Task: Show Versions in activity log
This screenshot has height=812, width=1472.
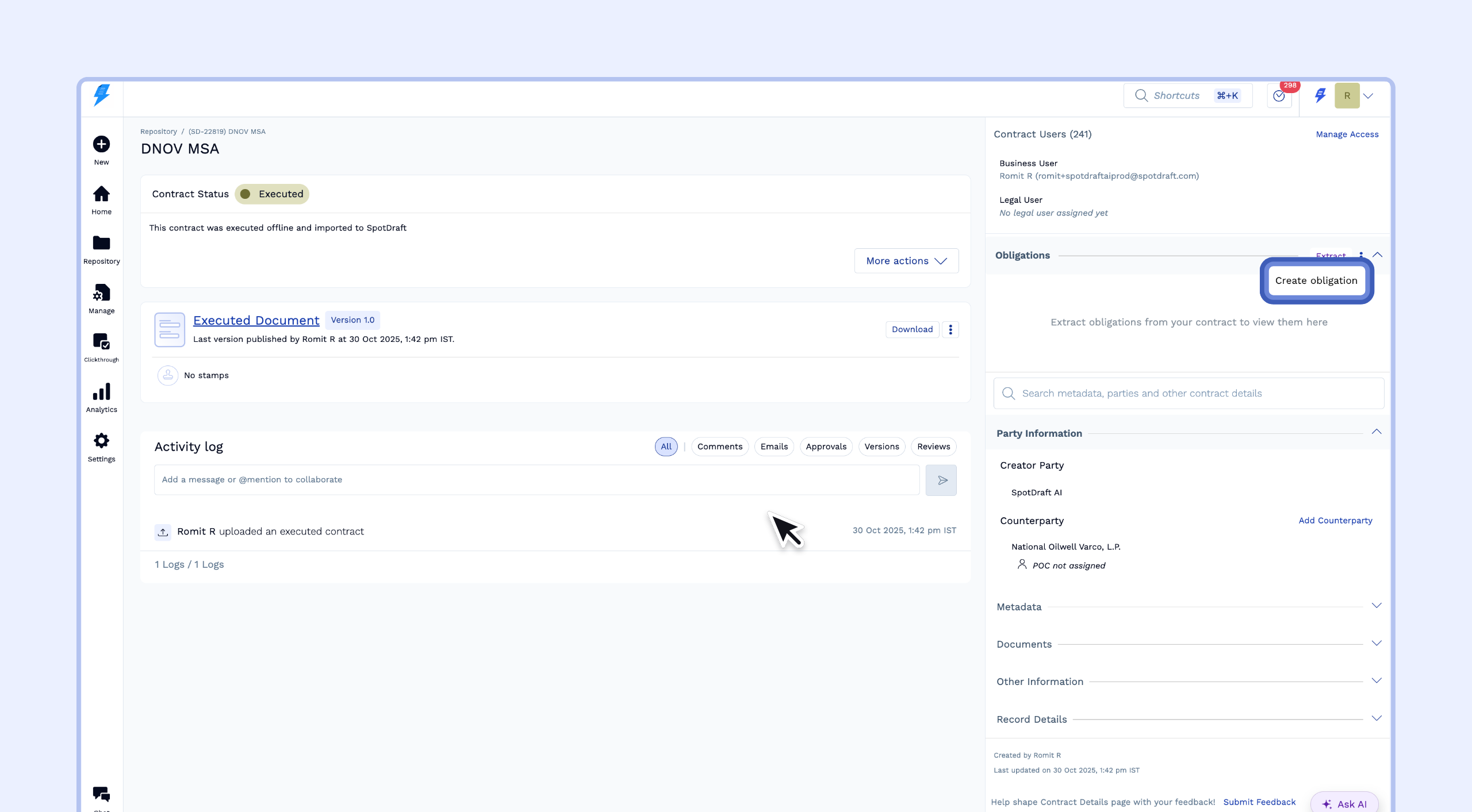Action: point(881,447)
